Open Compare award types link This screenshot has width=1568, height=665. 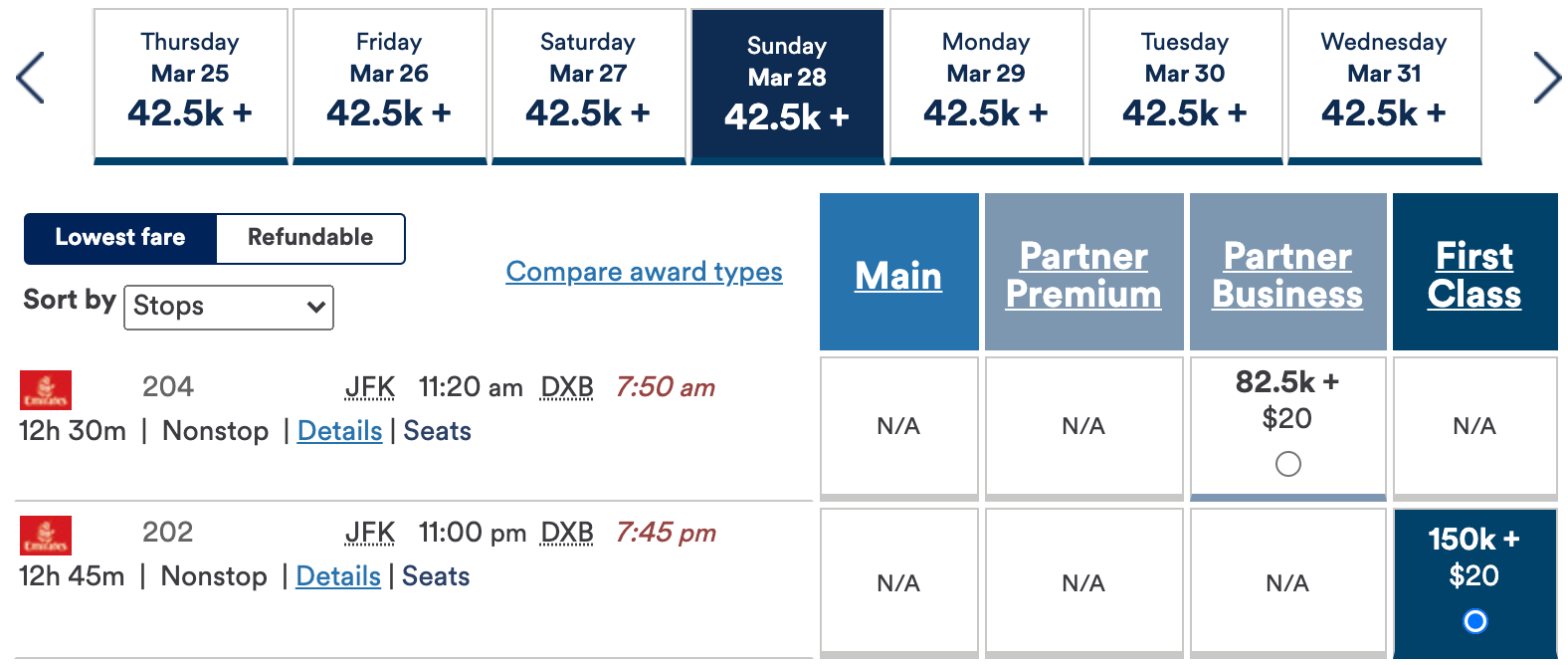pos(644,272)
